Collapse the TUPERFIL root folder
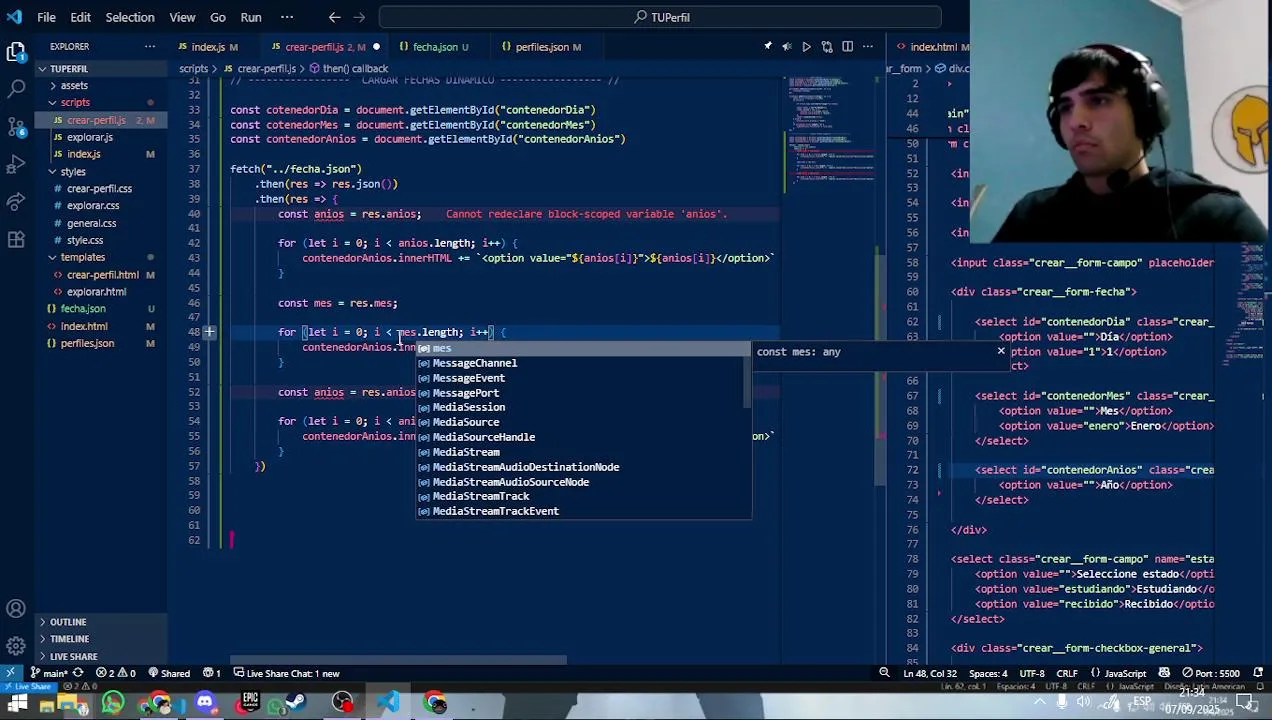The height and width of the screenshot is (720, 1272). (x=68, y=68)
